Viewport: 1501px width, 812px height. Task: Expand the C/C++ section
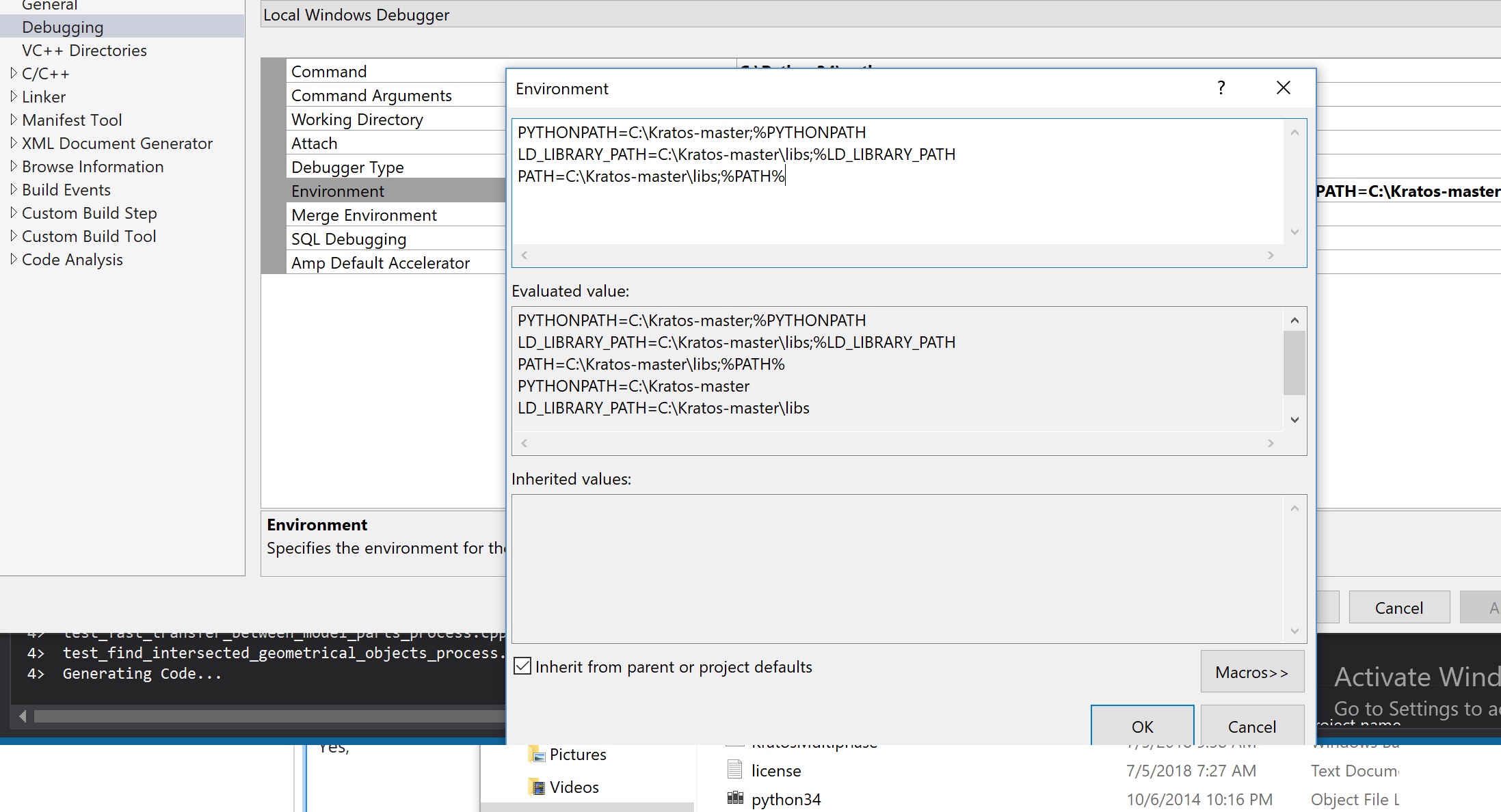13,73
